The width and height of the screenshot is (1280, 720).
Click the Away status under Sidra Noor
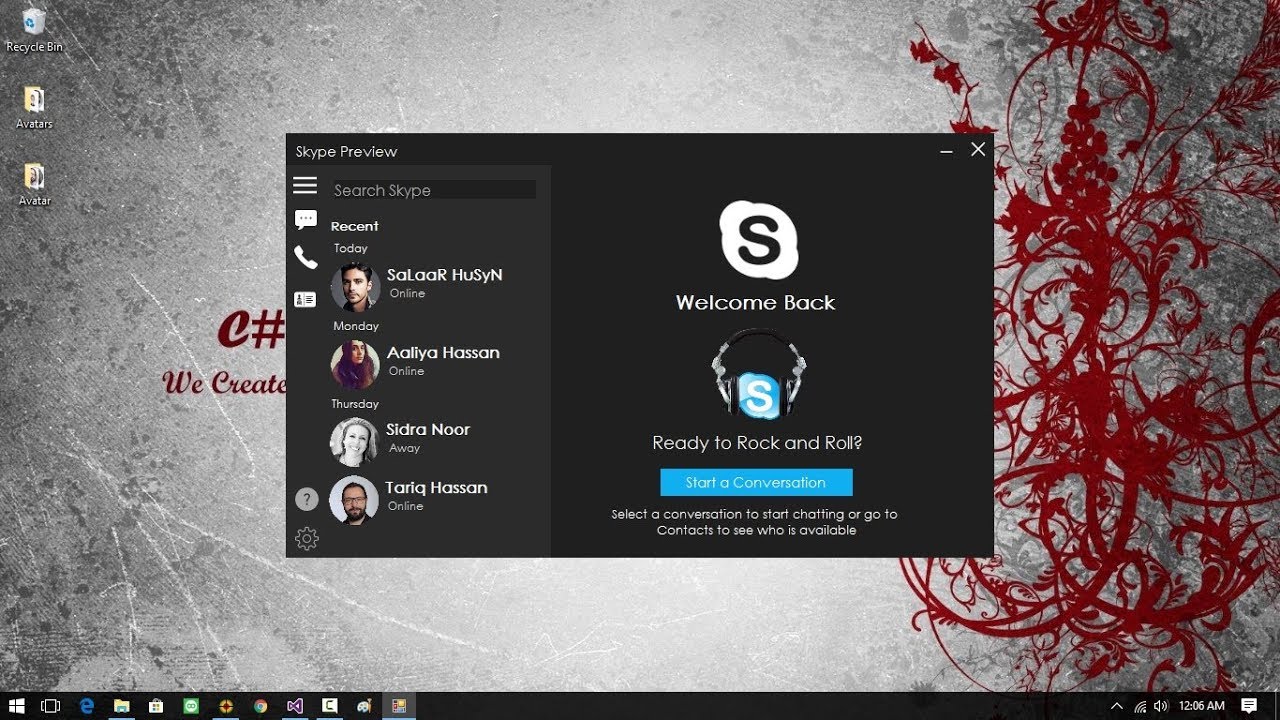[x=404, y=448]
